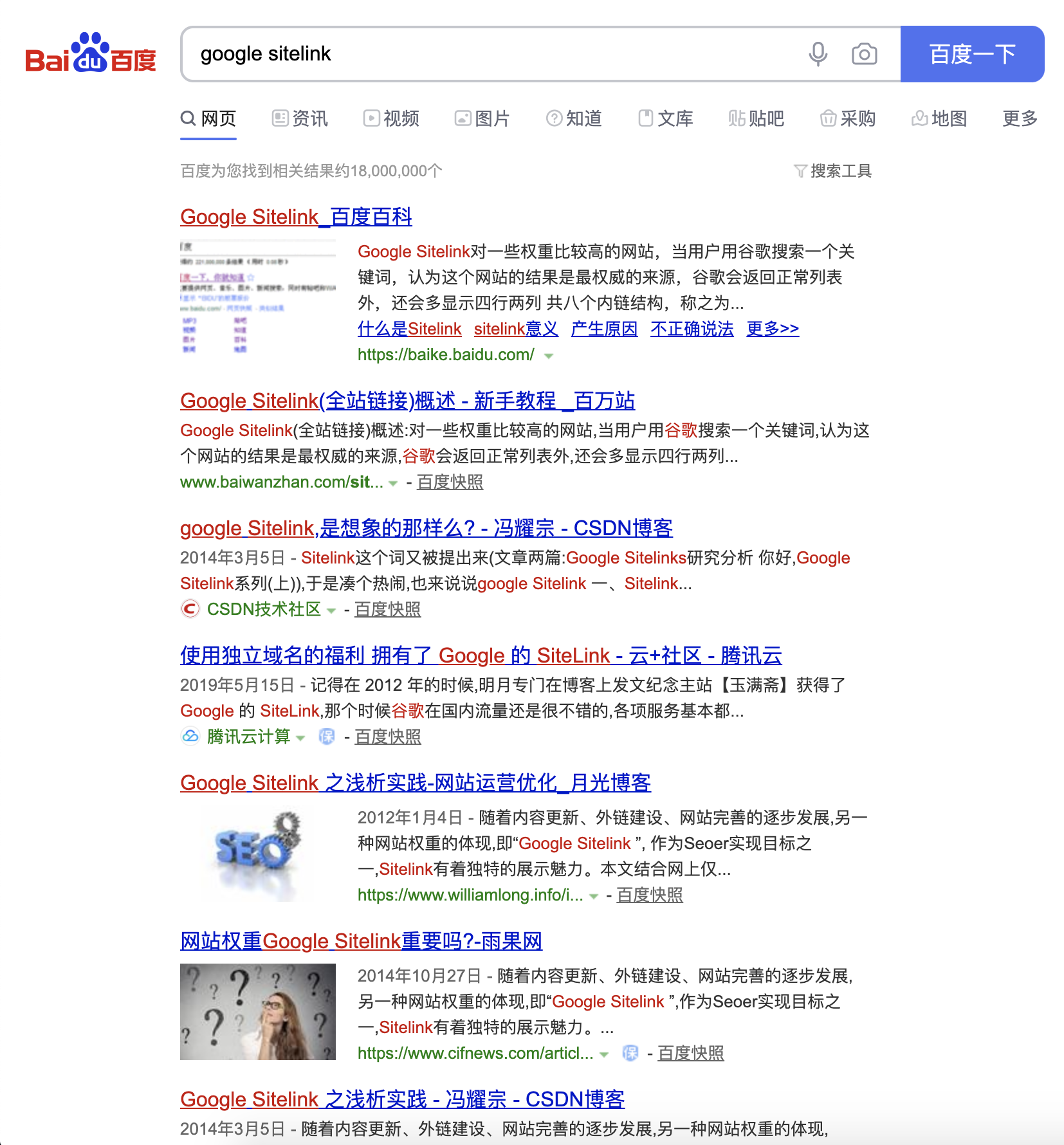This screenshot has height=1145, width=1064.
Task: Click 腾讯云计算 source link
Action: coord(249,737)
